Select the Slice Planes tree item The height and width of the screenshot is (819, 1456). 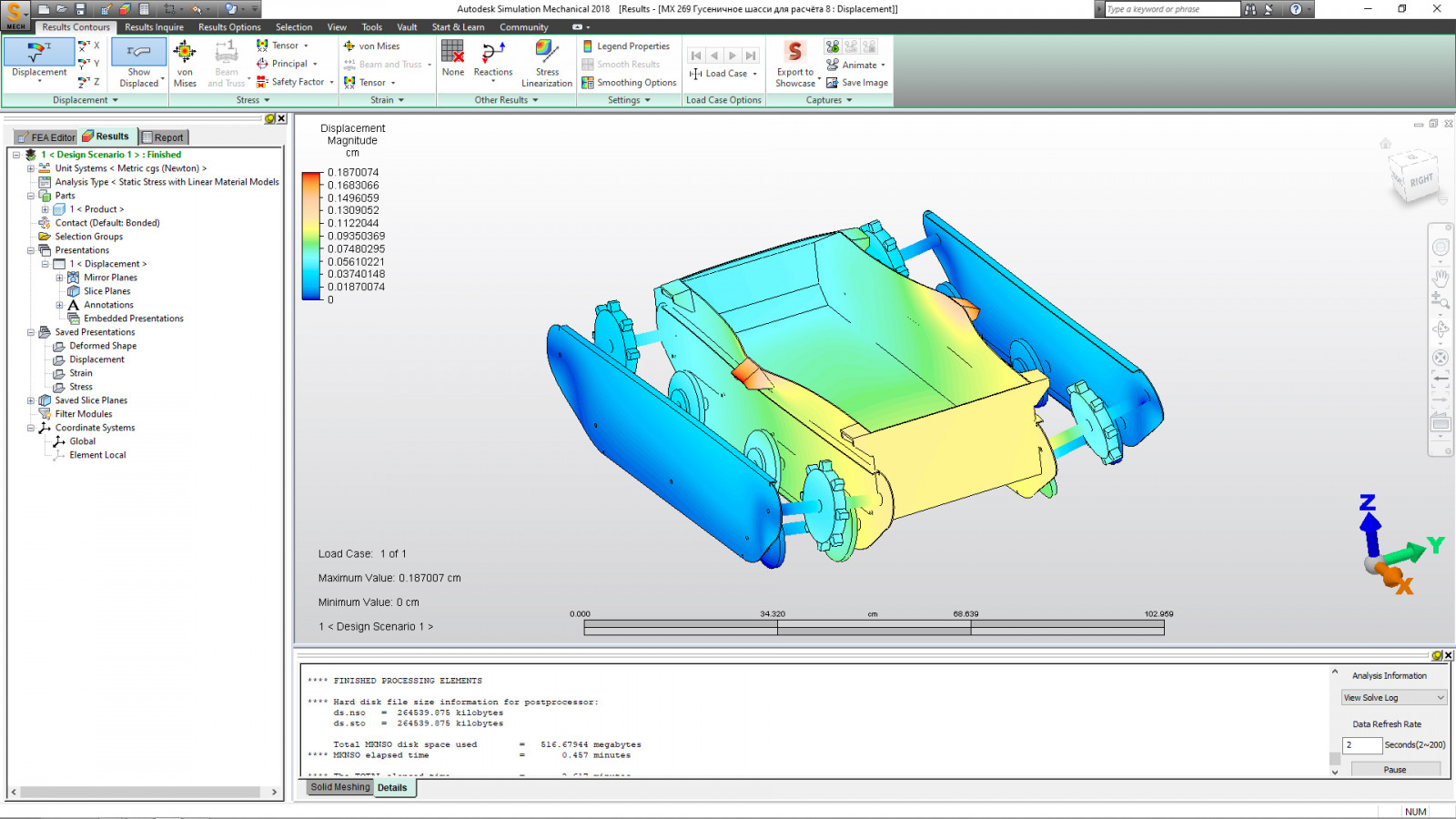[x=106, y=291]
